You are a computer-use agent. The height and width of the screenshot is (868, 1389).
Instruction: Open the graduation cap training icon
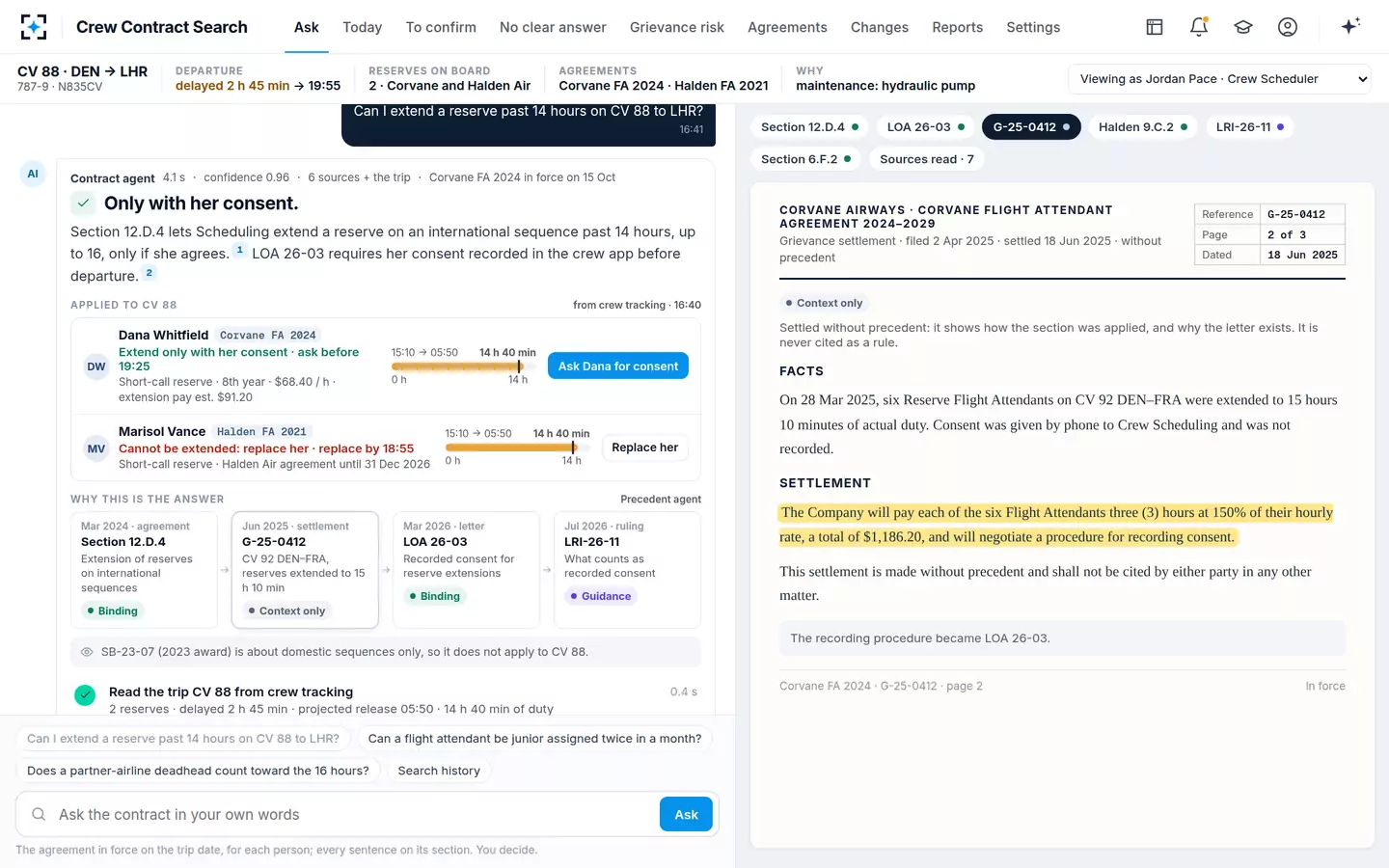tap(1243, 27)
